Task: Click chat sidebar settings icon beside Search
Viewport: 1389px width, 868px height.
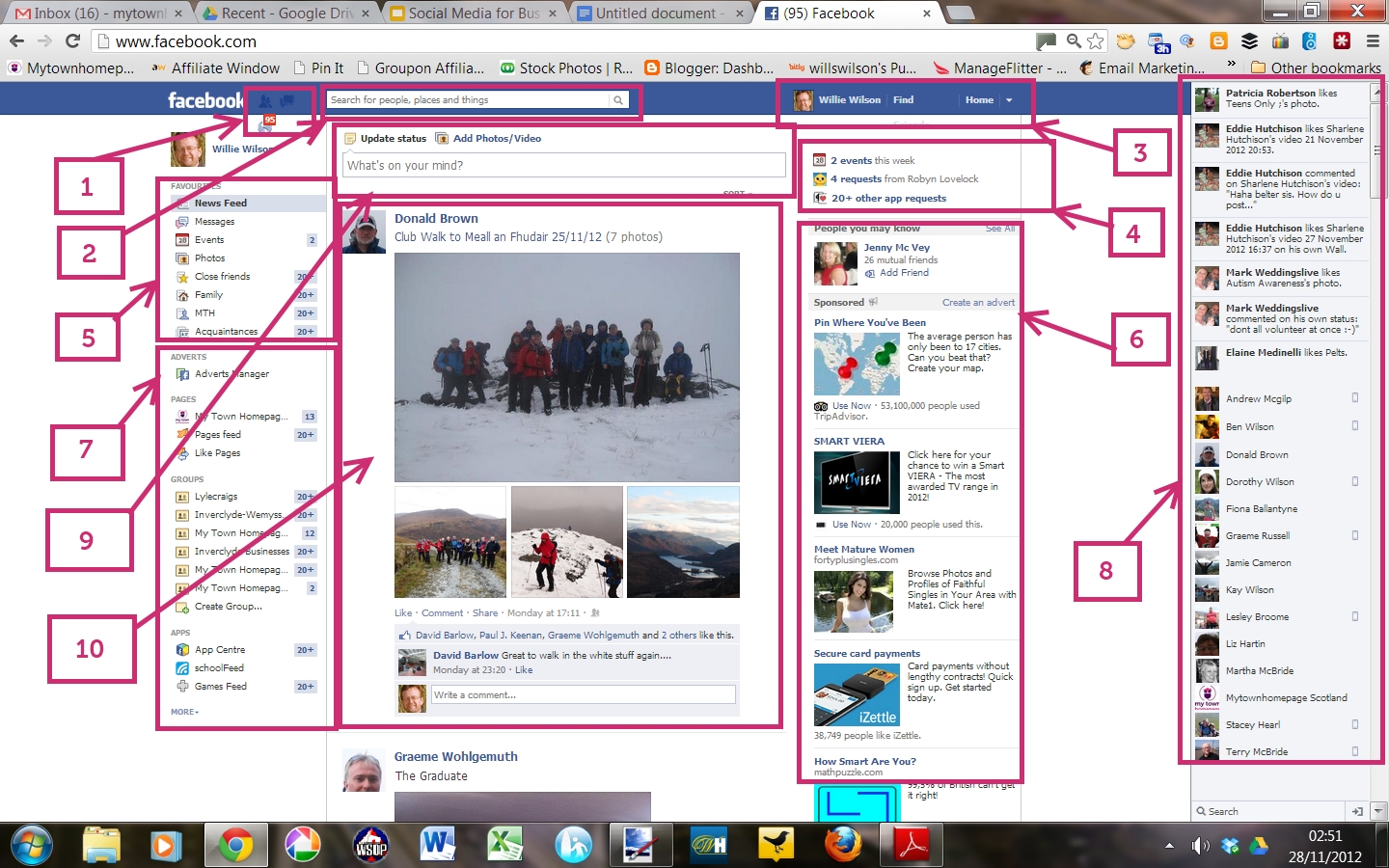Action: click(1357, 811)
